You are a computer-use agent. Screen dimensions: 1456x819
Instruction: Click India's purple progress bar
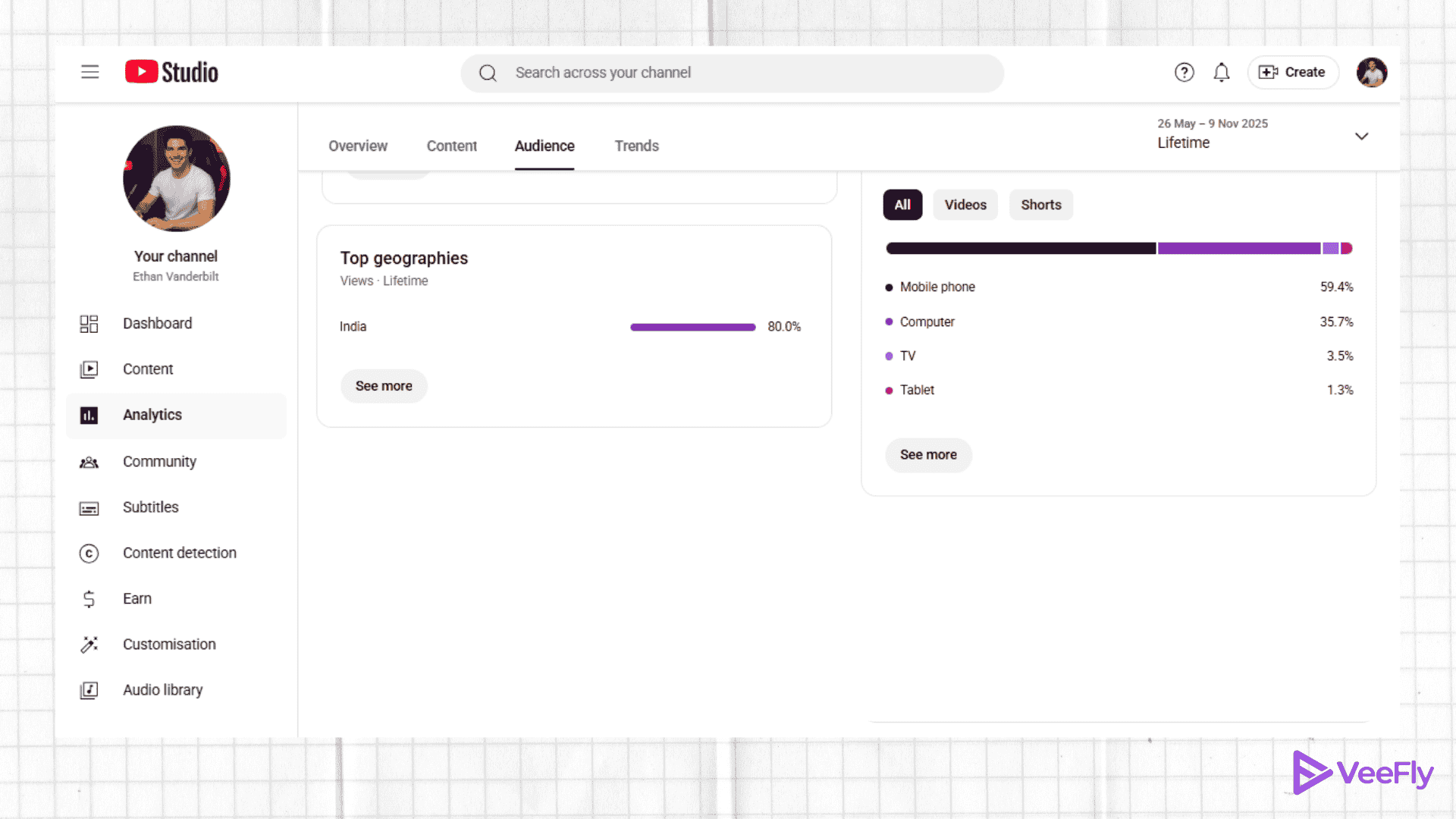tap(692, 327)
